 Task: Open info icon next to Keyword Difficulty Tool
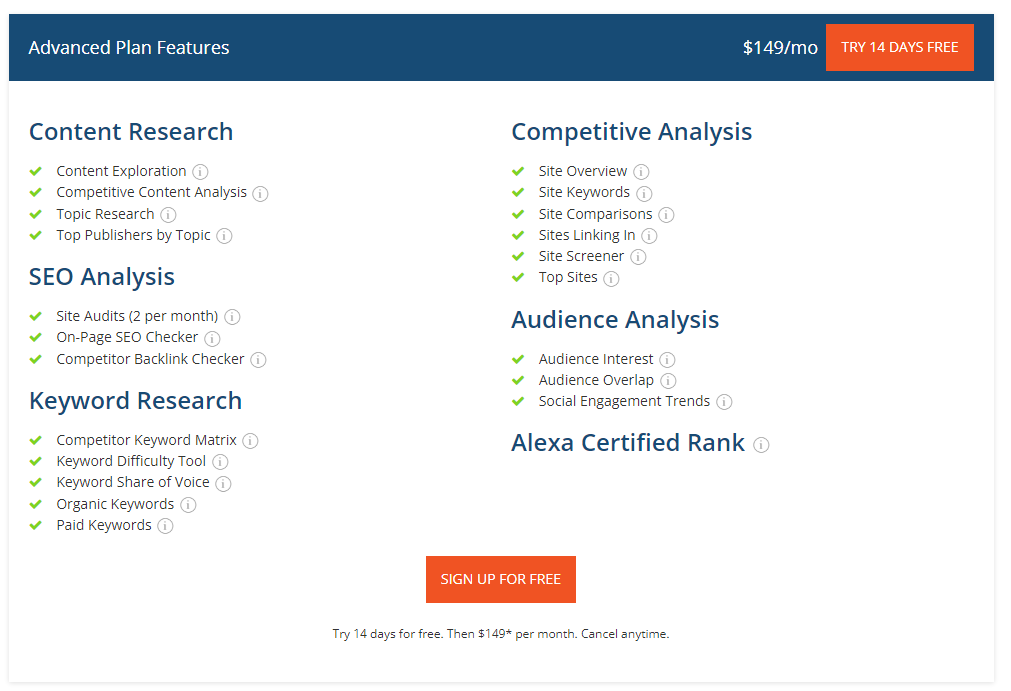(x=220, y=462)
